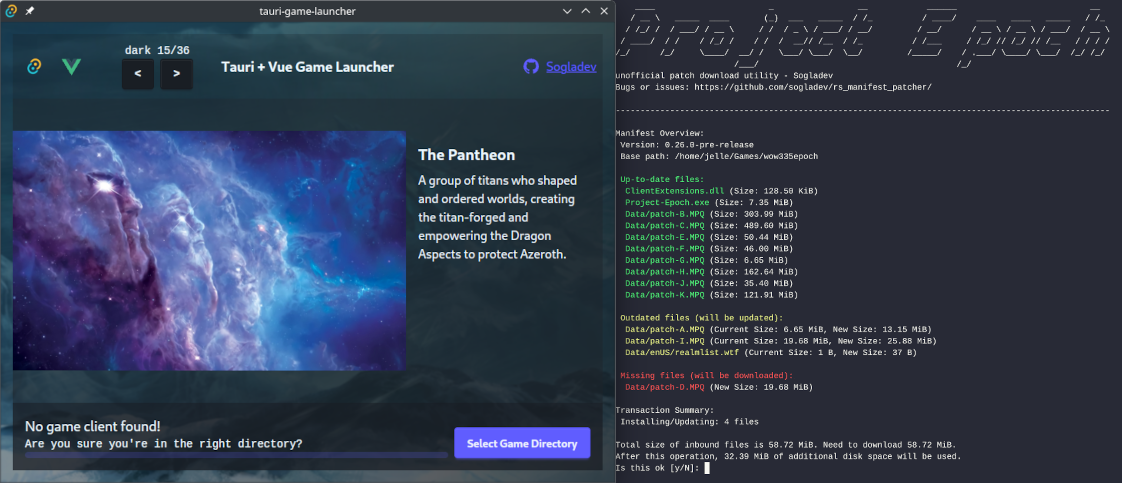Click The Pantheon nebula image

coord(210,250)
